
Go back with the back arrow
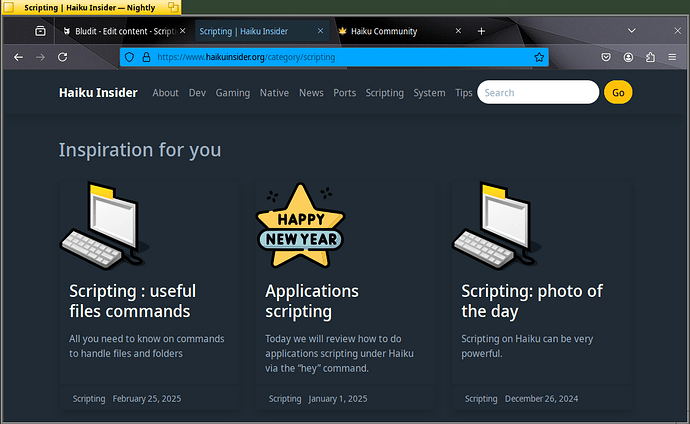[18, 57]
